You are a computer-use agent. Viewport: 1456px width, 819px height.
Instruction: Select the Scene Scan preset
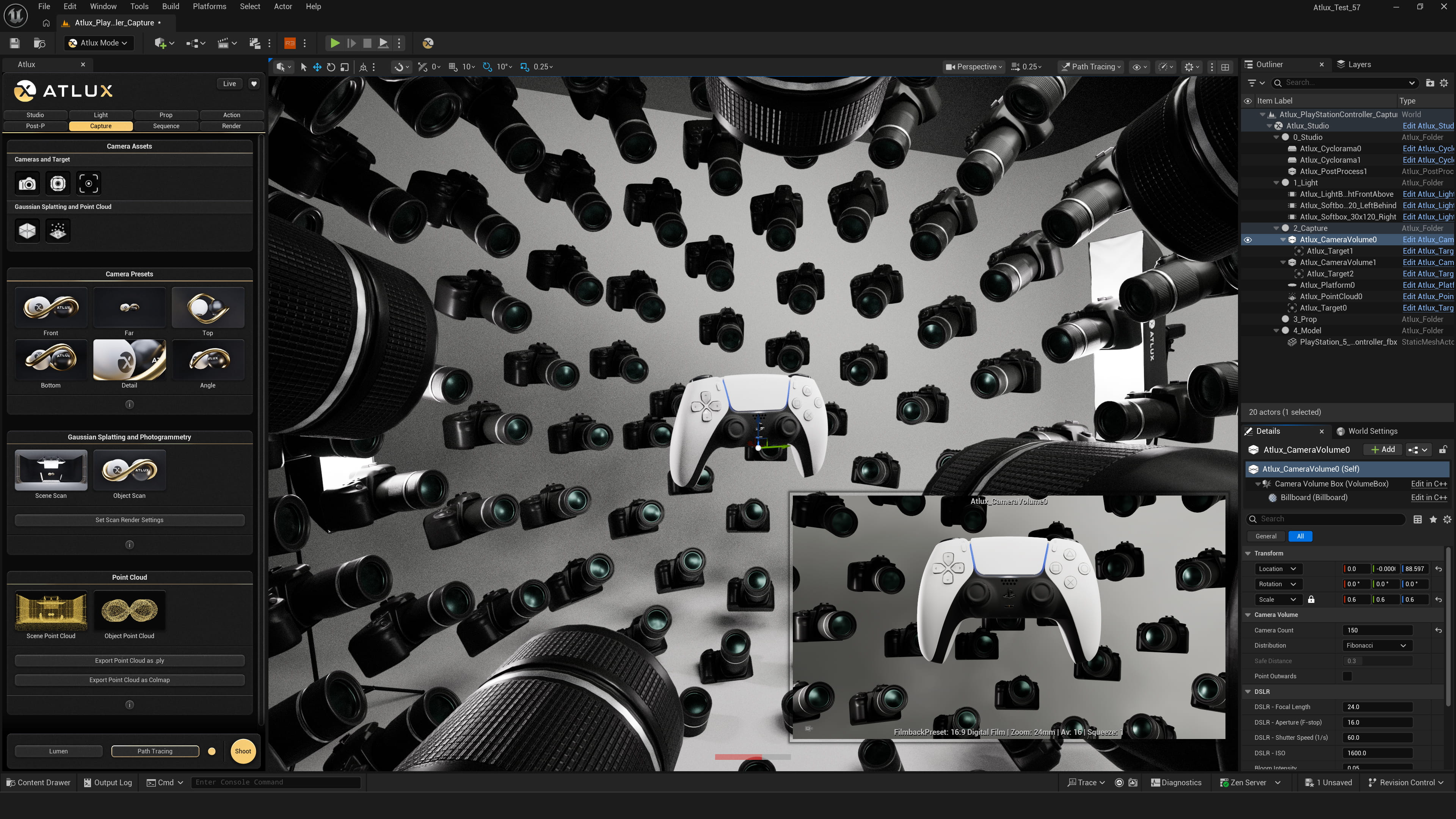point(50,470)
